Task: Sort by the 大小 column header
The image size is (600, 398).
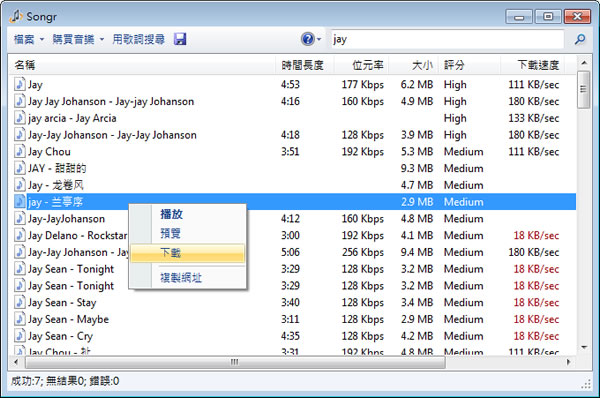Action: 413,65
